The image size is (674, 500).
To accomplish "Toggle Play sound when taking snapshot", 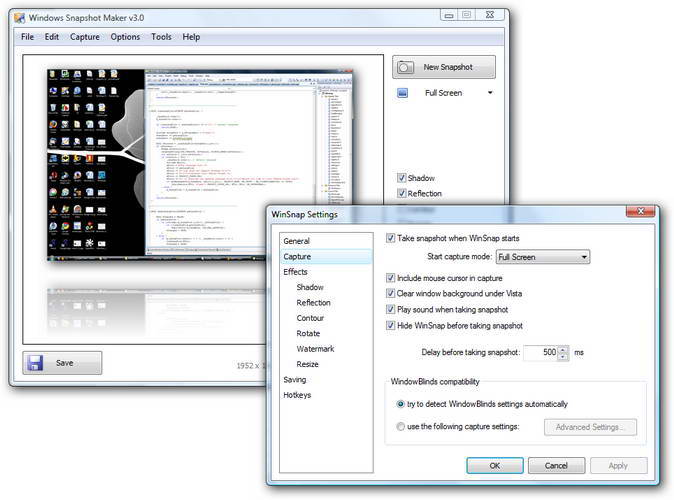I will [390, 309].
